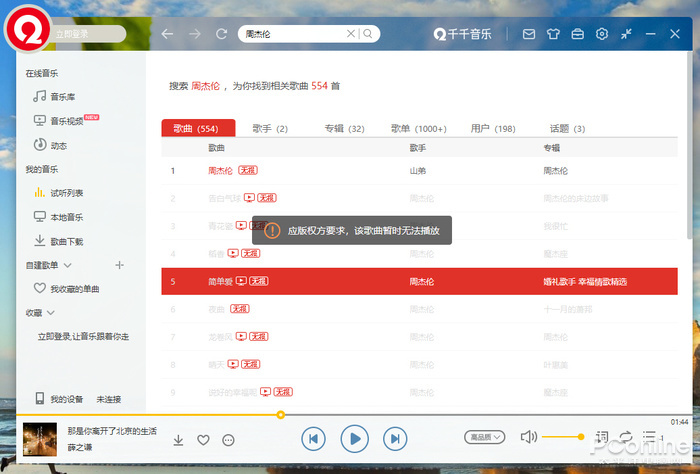Open 本地音乐 in sidebar
This screenshot has width=700, height=474.
58,217
